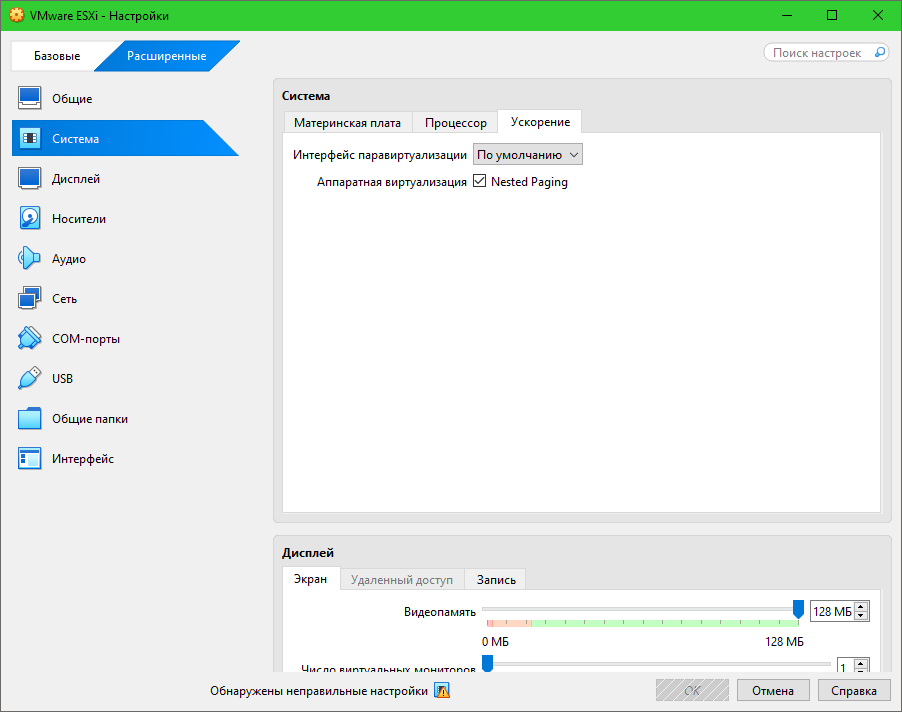Select the COM-порты connector icon
The height and width of the screenshot is (712, 902).
click(30, 338)
